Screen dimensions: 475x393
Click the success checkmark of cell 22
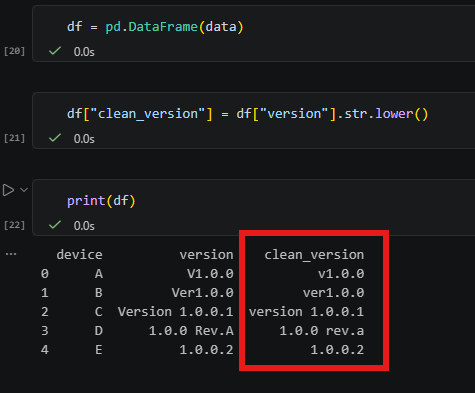click(x=55, y=225)
